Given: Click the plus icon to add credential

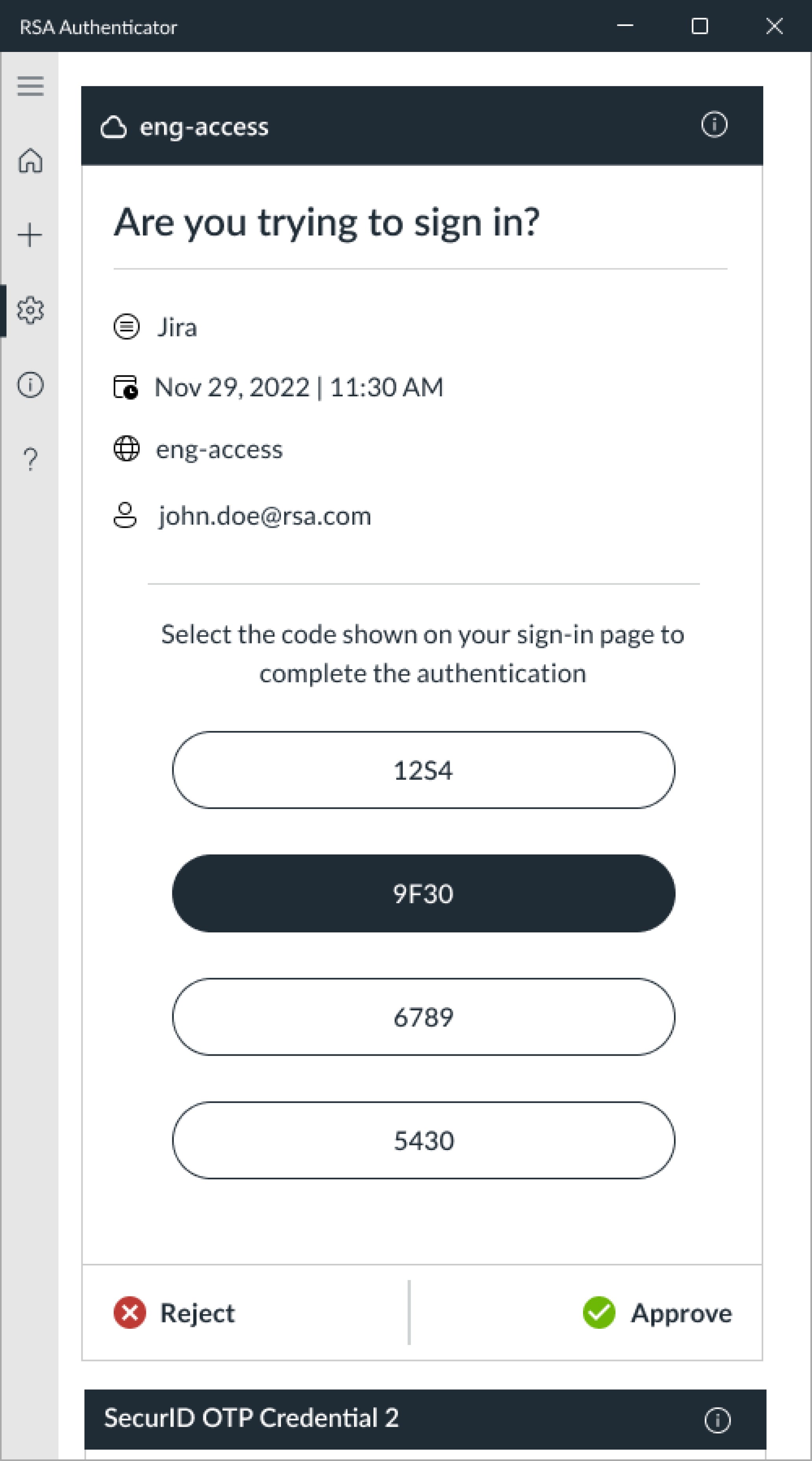Looking at the screenshot, I should [30, 235].
